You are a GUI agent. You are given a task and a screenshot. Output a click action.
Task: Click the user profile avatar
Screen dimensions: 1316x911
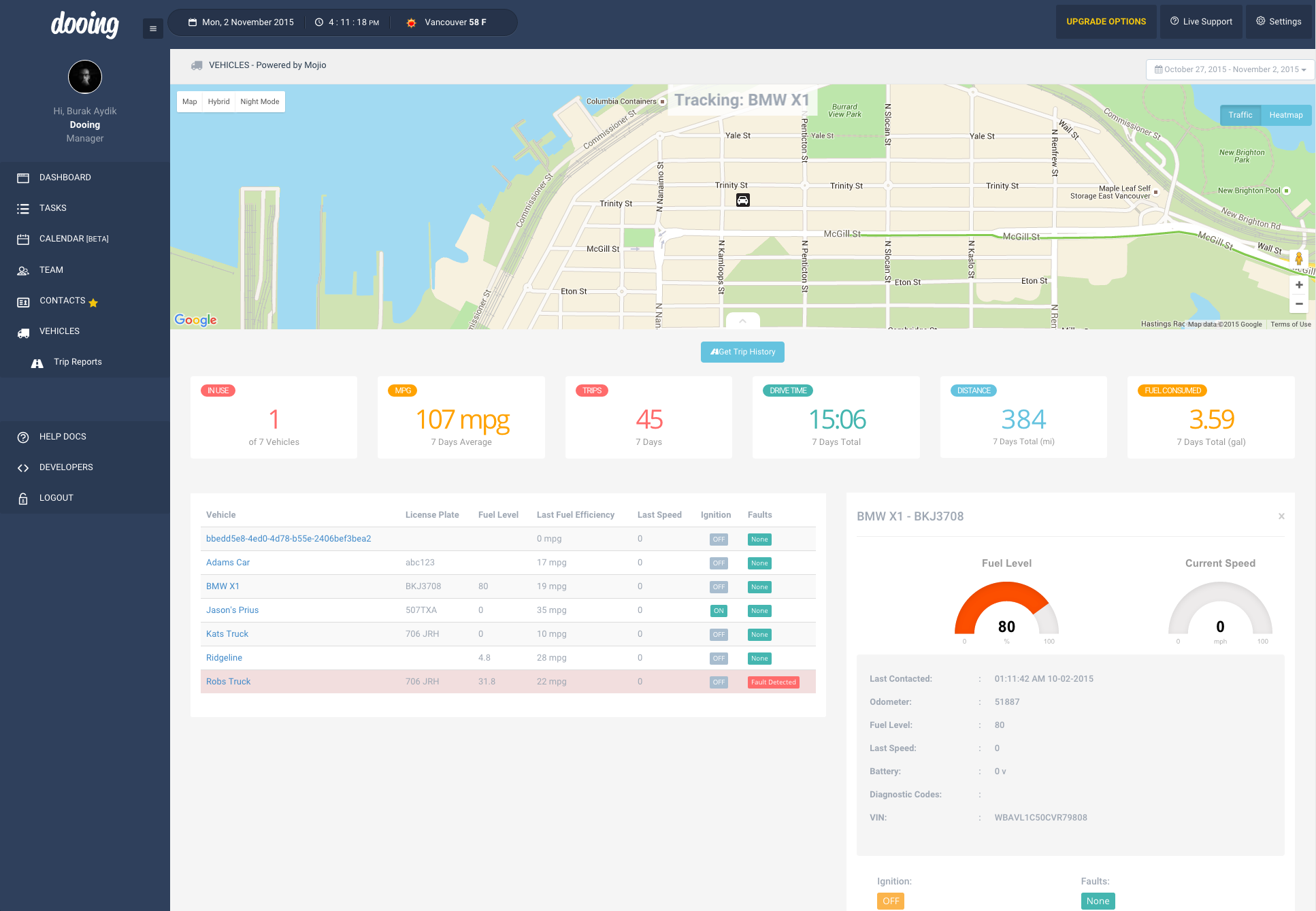(x=85, y=77)
